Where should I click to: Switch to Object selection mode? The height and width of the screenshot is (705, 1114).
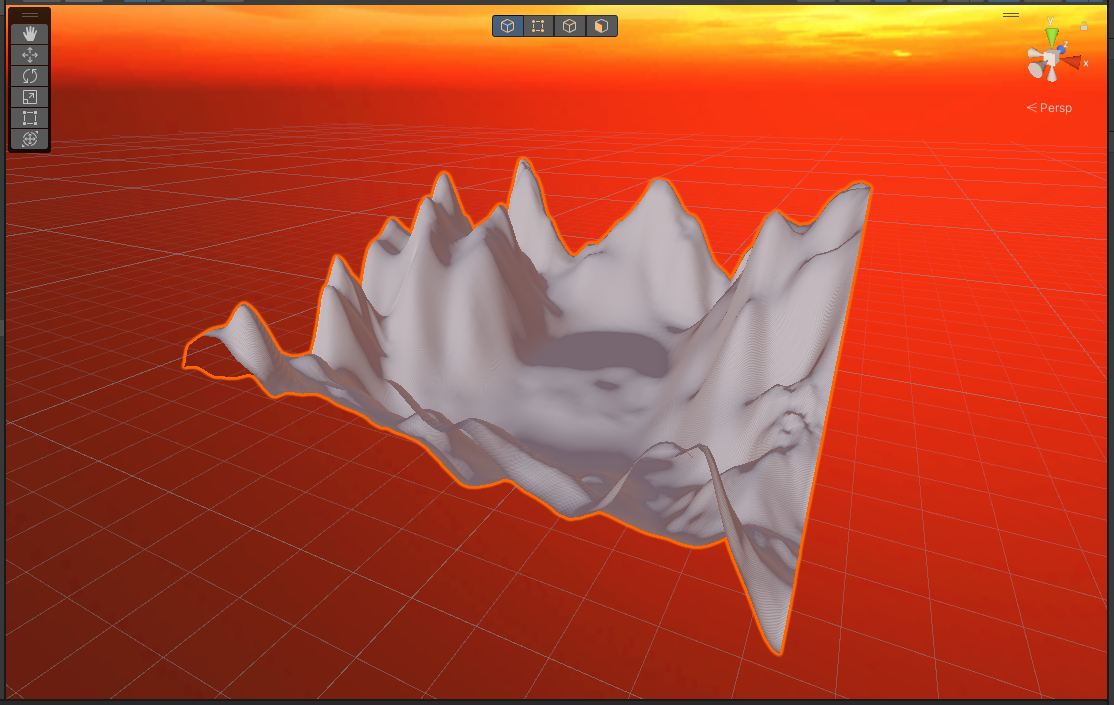[507, 26]
